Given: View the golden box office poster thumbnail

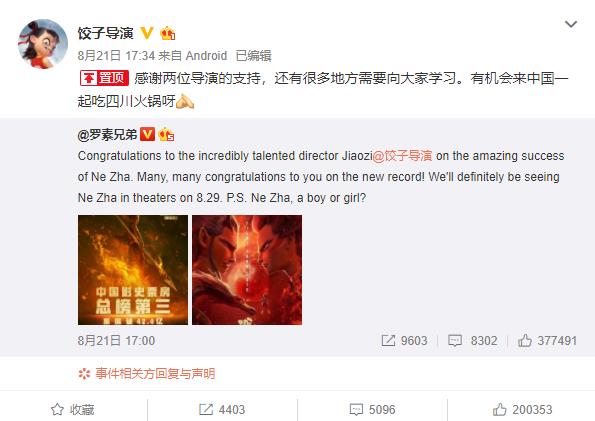Looking at the screenshot, I should [133, 270].
